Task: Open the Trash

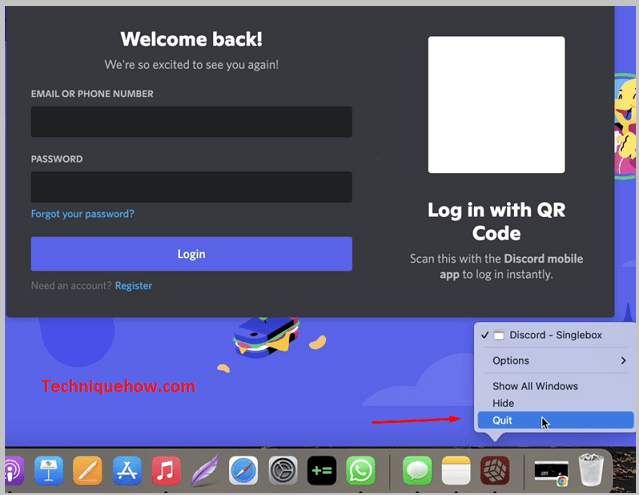Action: [x=591, y=470]
